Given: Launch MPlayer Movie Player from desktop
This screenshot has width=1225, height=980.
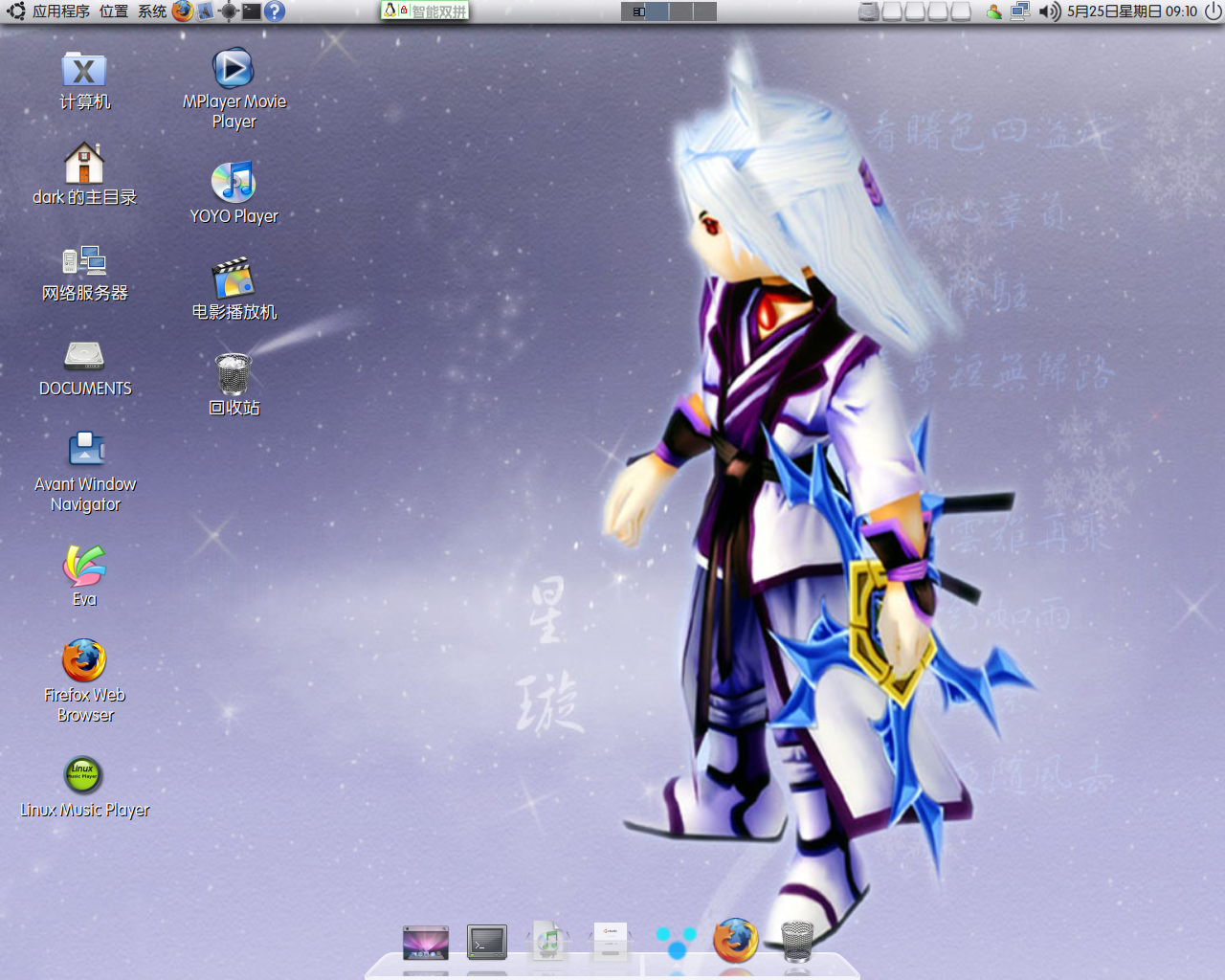Looking at the screenshot, I should tap(234, 88).
